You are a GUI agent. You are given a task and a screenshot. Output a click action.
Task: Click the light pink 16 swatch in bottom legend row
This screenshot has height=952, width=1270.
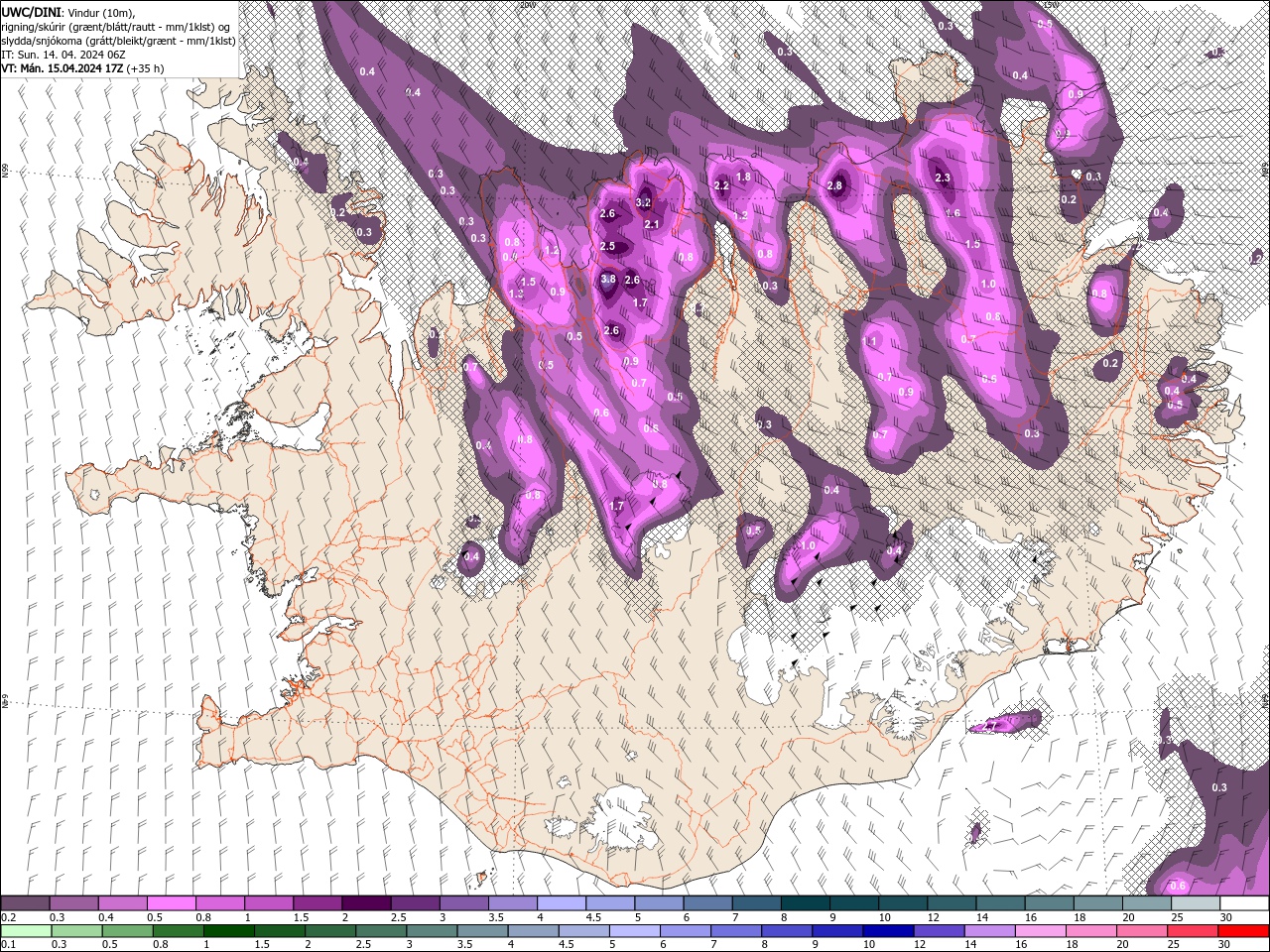[1040, 931]
